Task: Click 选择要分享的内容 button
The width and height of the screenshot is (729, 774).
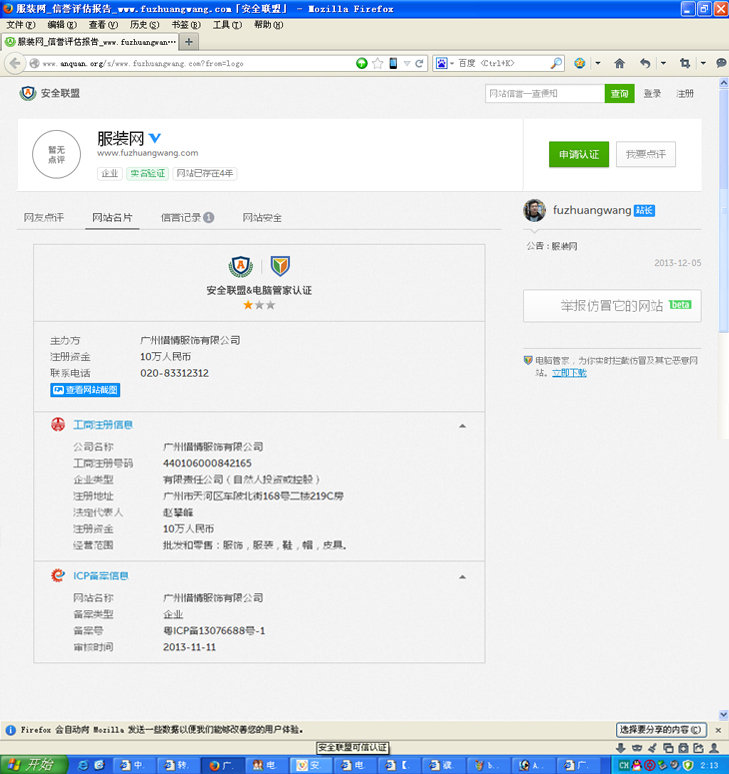Action: [661, 730]
